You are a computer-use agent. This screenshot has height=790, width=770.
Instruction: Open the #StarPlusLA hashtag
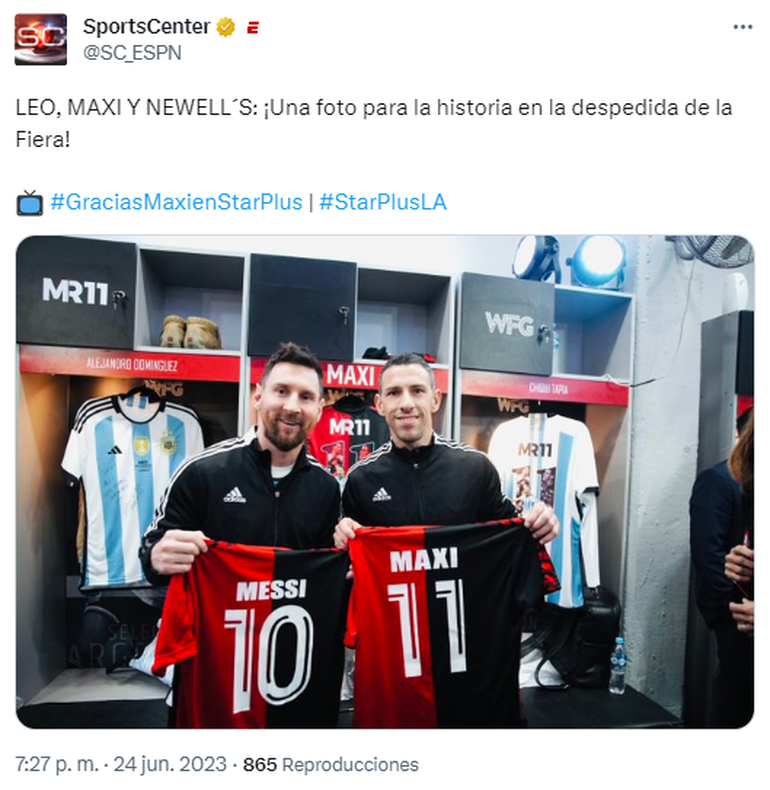point(383,202)
